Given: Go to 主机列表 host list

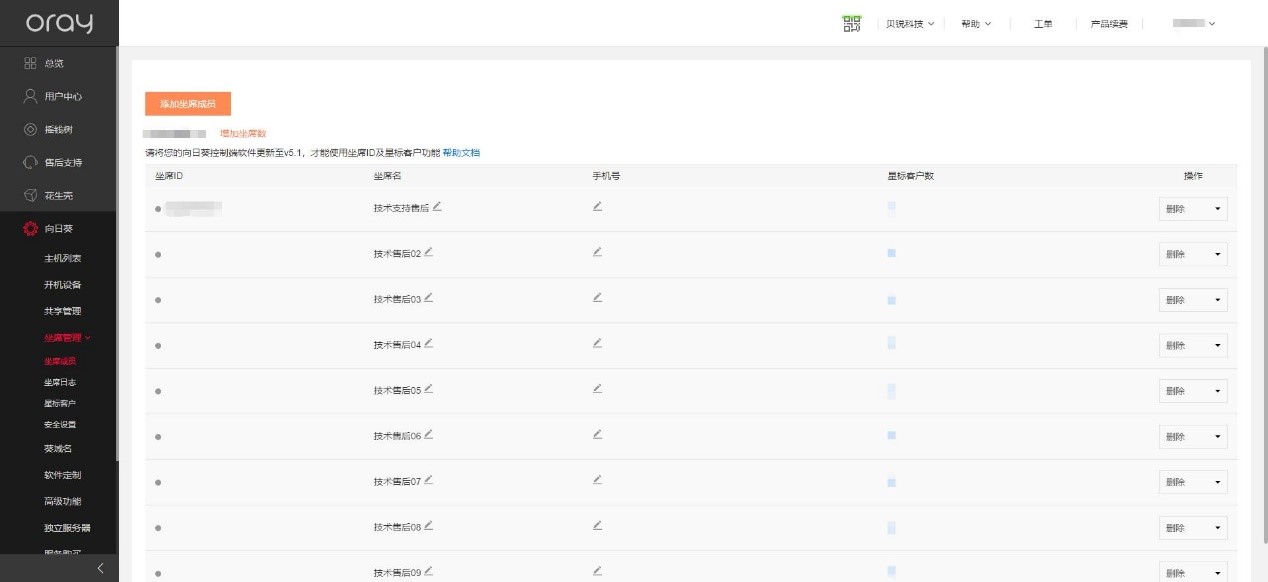Looking at the screenshot, I should click(x=62, y=259).
